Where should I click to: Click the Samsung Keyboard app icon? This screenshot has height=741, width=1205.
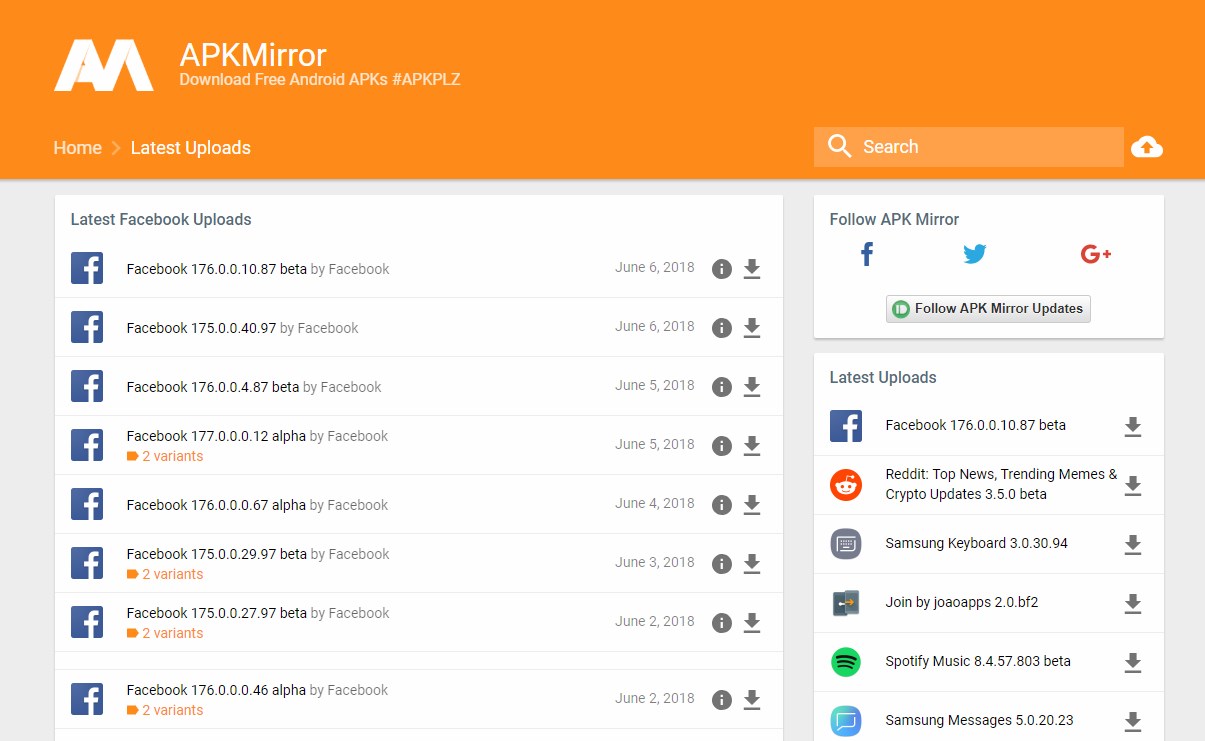pyautogui.click(x=846, y=544)
